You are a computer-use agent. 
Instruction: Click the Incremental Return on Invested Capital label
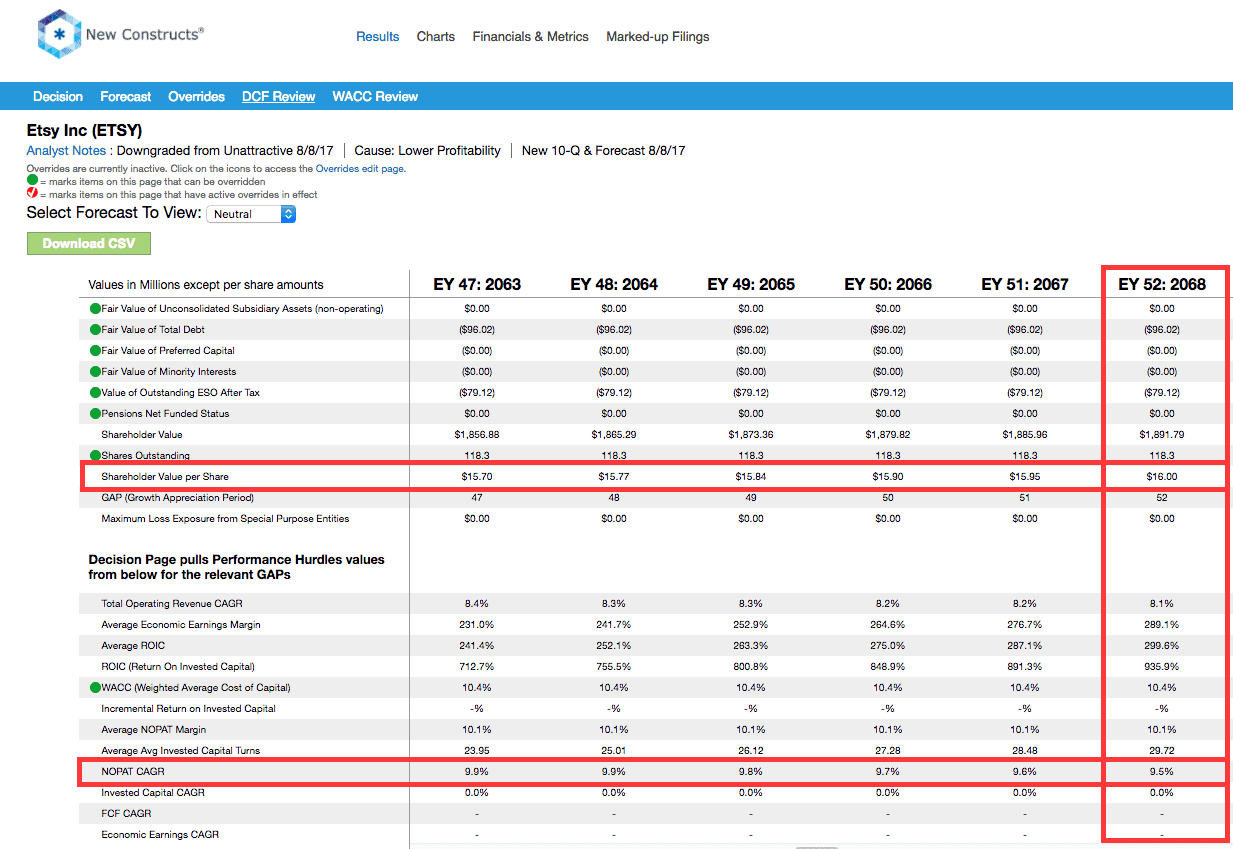click(x=188, y=709)
